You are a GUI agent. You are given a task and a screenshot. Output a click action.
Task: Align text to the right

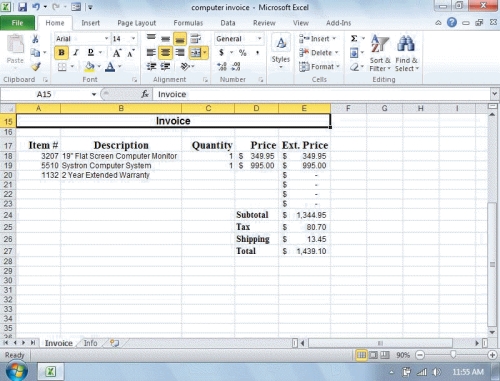(180, 53)
